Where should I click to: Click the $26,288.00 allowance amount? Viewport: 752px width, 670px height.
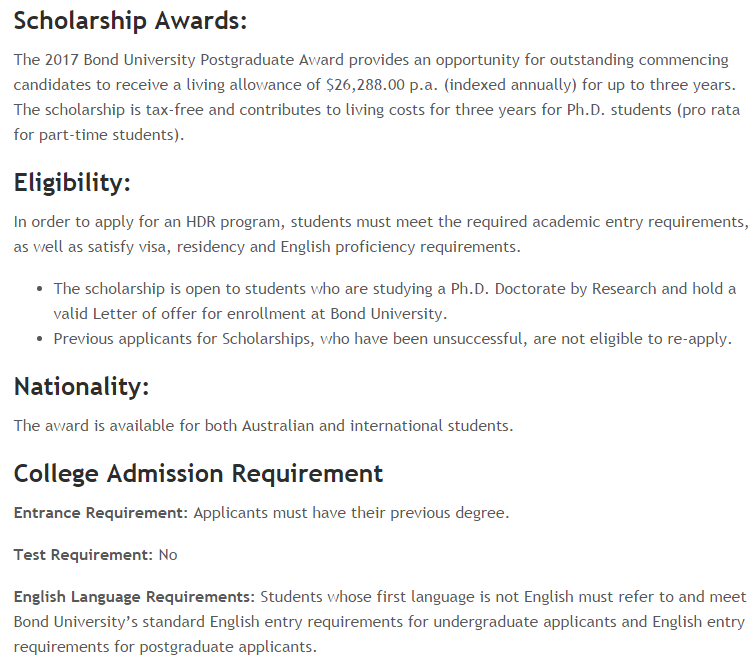(x=365, y=85)
